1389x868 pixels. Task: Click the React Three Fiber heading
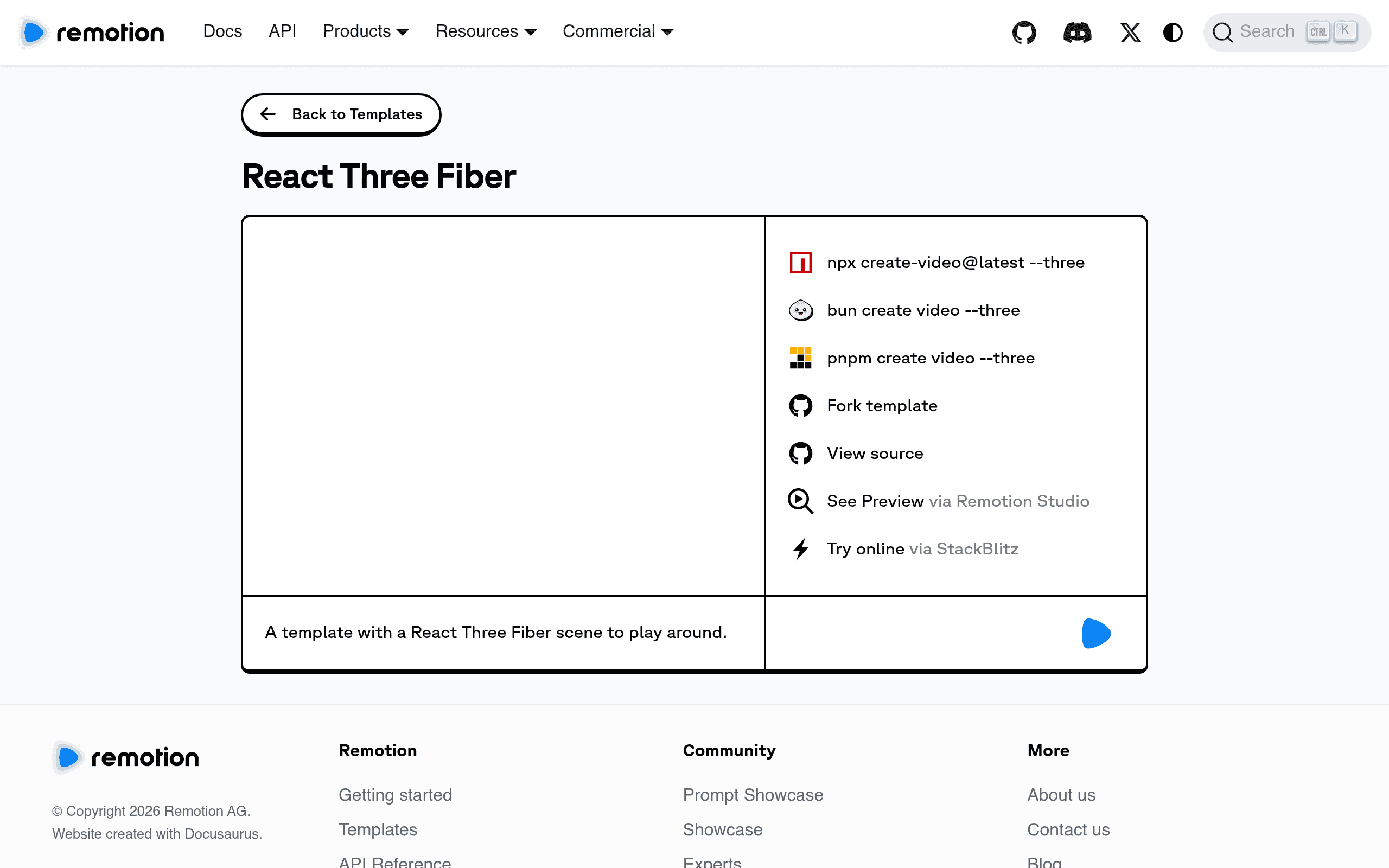(x=379, y=176)
